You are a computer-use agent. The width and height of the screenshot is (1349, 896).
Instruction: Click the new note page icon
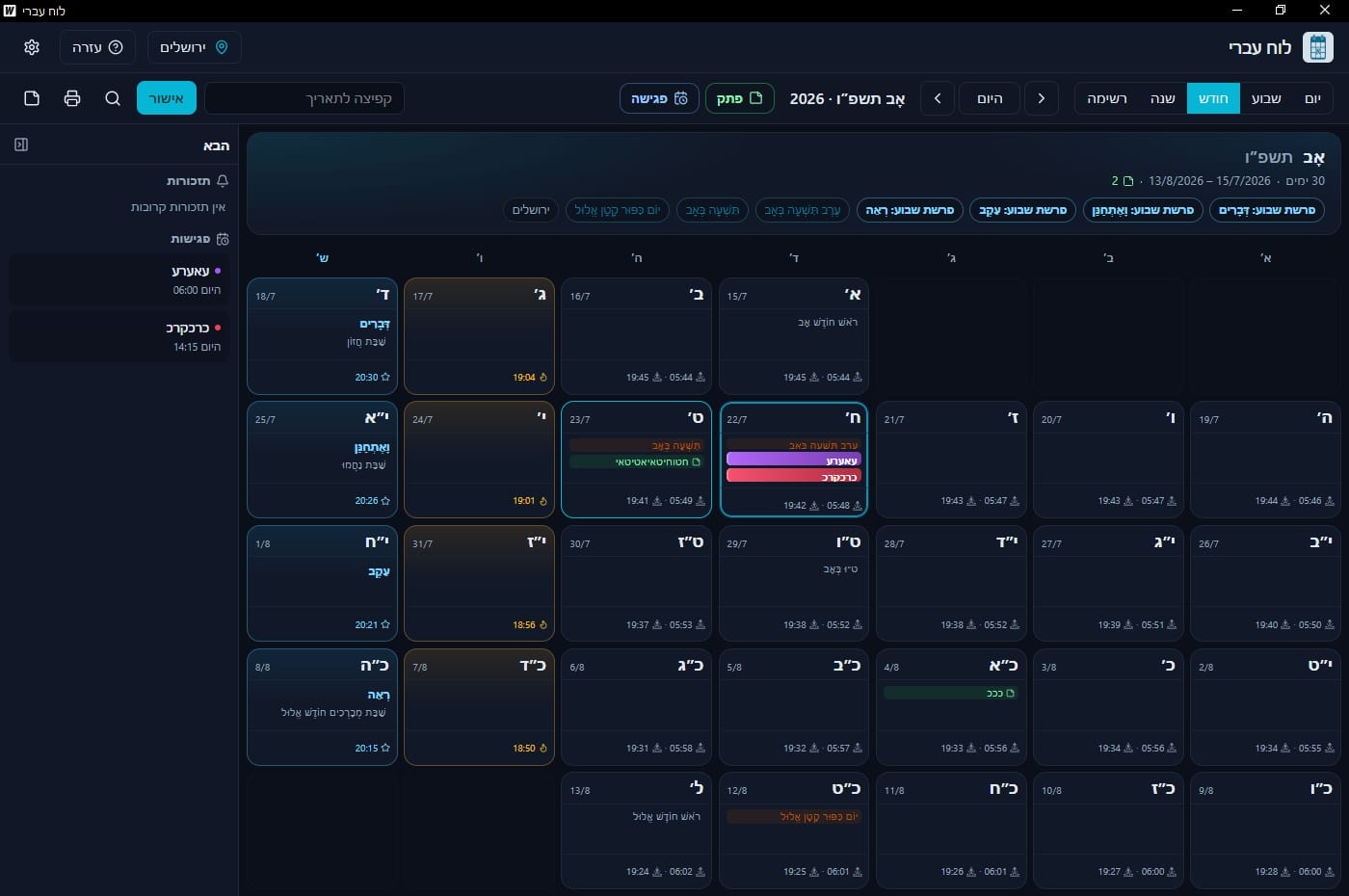click(x=32, y=98)
